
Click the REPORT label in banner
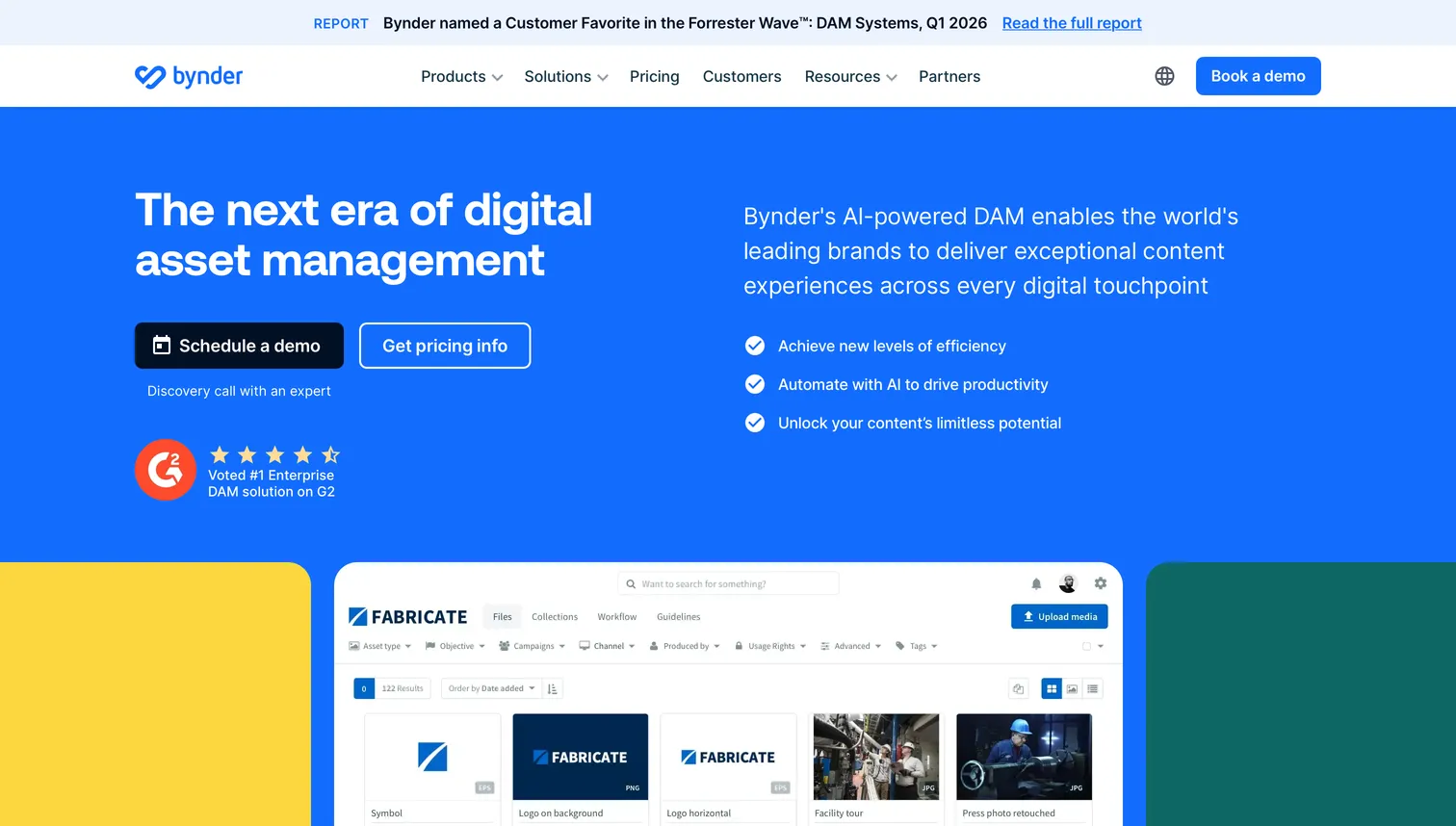click(341, 23)
